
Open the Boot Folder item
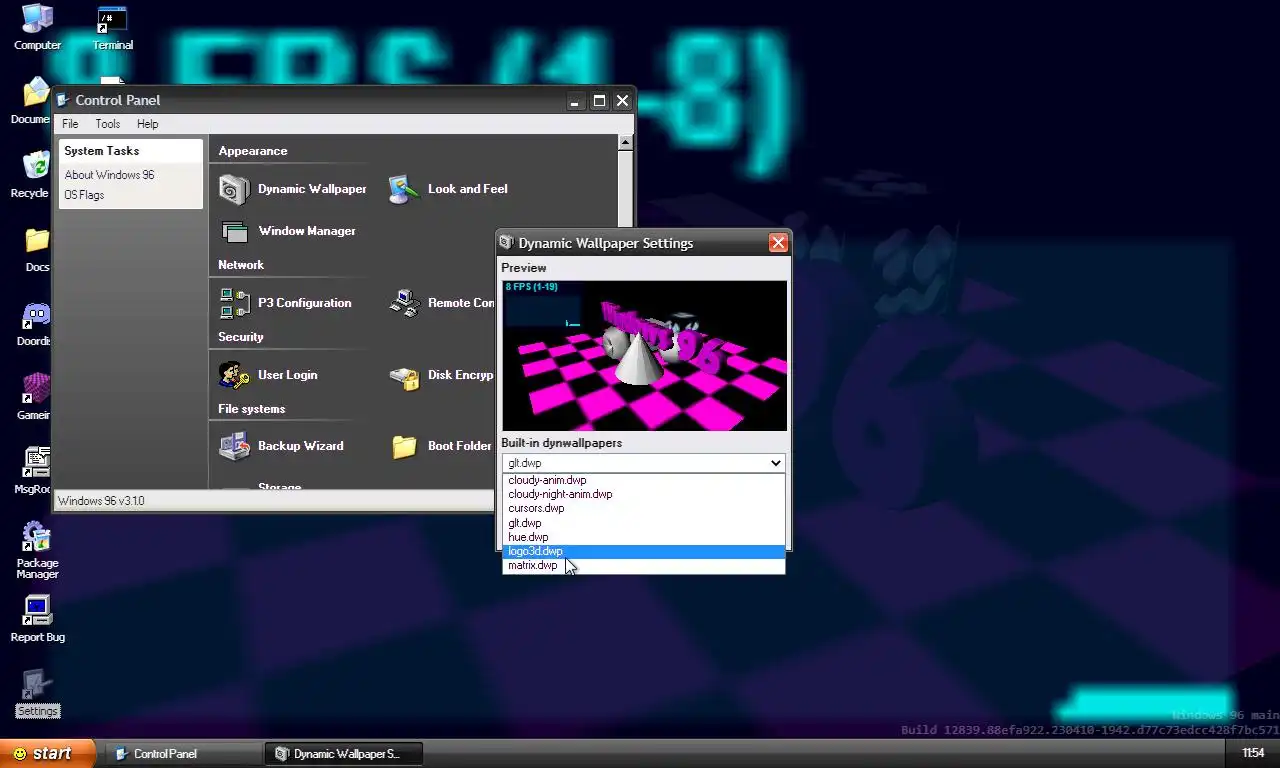441,446
